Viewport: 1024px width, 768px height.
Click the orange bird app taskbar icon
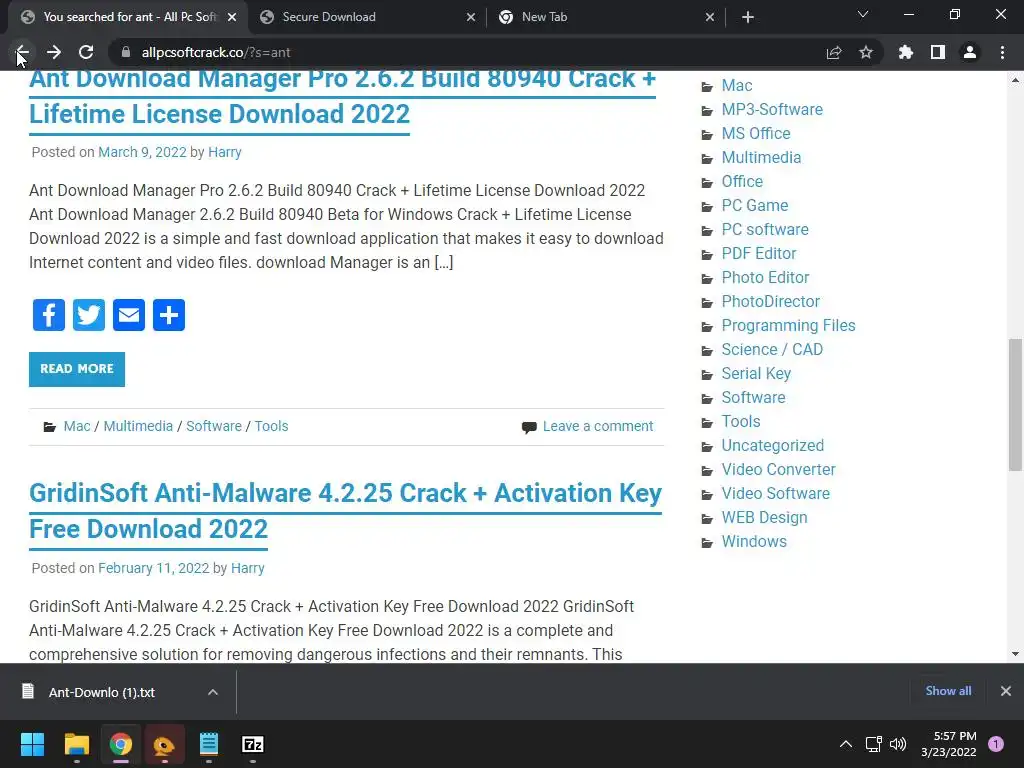[x=164, y=744]
